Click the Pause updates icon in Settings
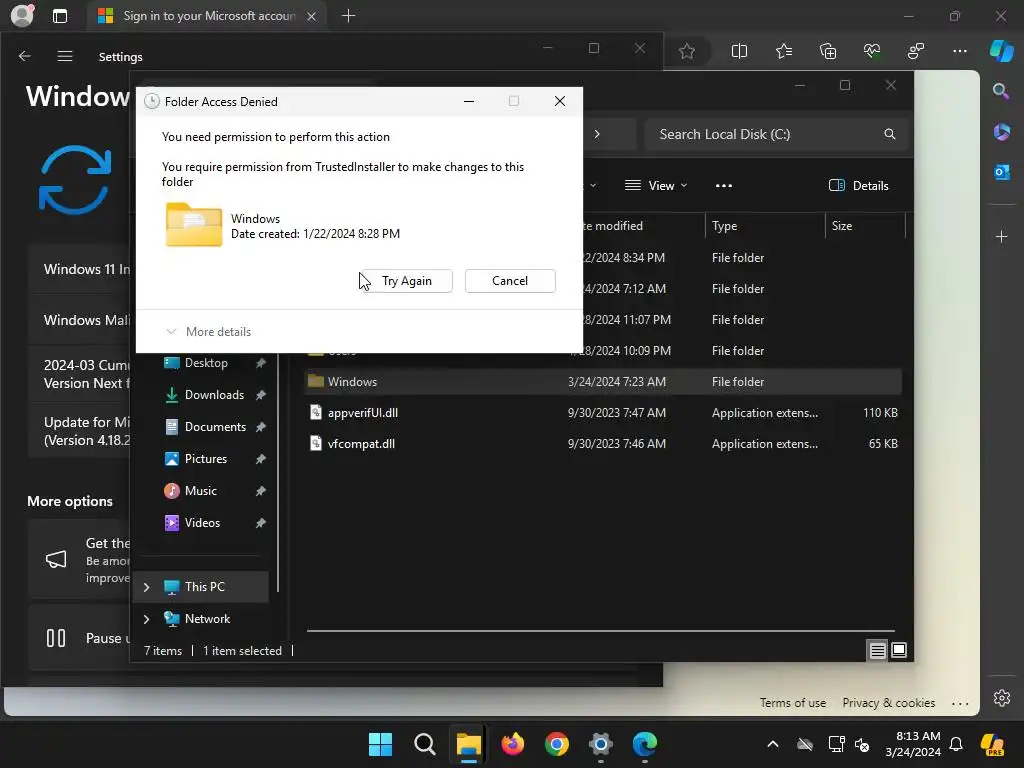The image size is (1024, 768). click(56, 638)
